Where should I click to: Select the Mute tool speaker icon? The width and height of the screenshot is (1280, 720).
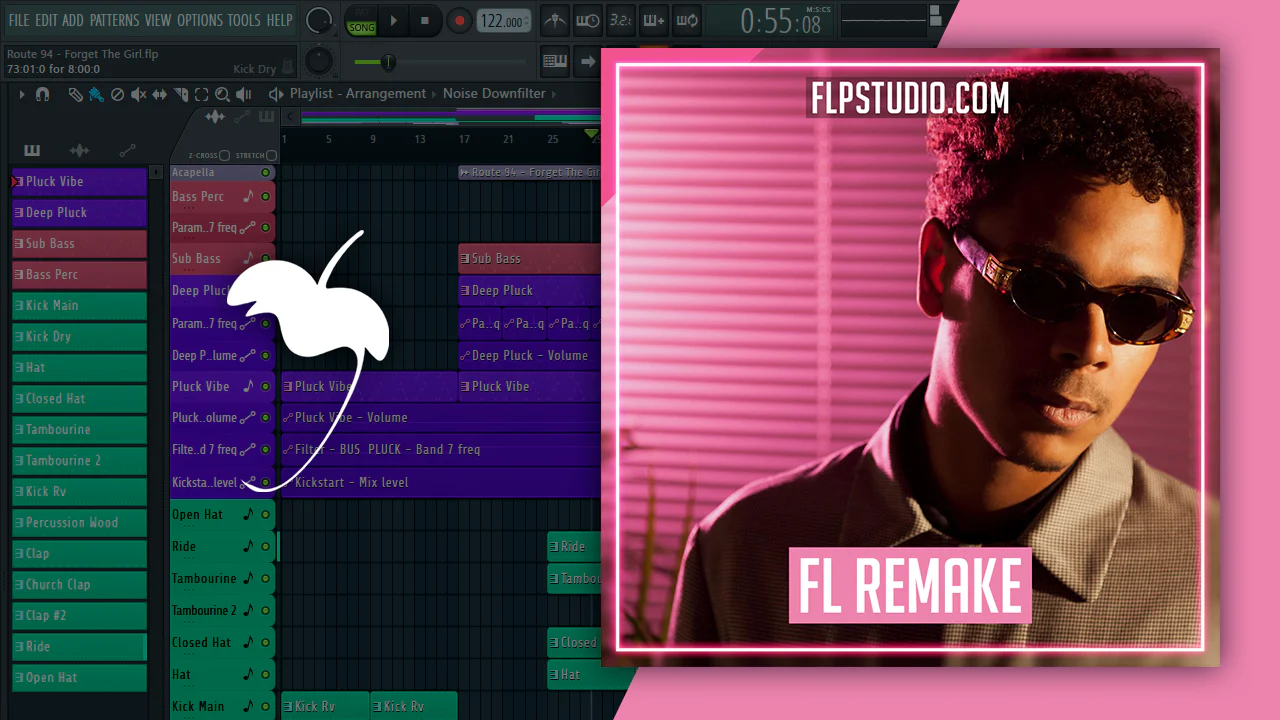(138, 94)
